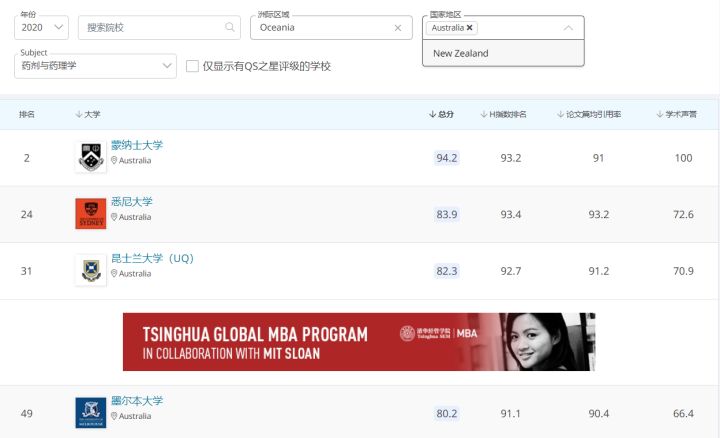Open the 蒙纳士大学 link
This screenshot has width=720, height=438.
(x=137, y=145)
